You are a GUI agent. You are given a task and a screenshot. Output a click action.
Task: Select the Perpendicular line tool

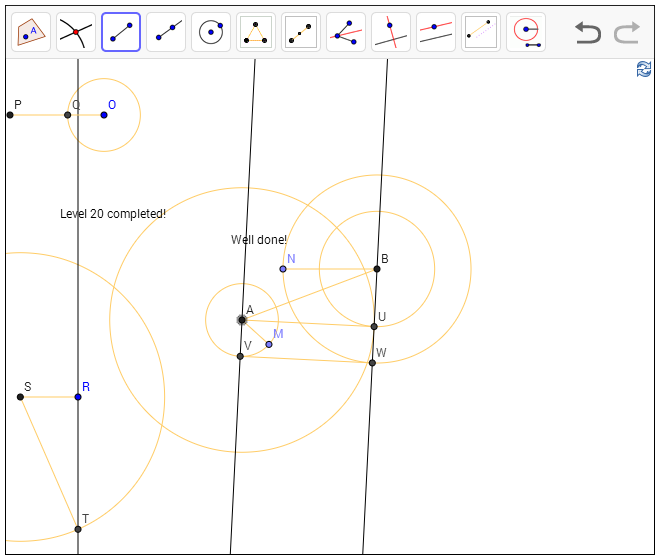(x=391, y=32)
